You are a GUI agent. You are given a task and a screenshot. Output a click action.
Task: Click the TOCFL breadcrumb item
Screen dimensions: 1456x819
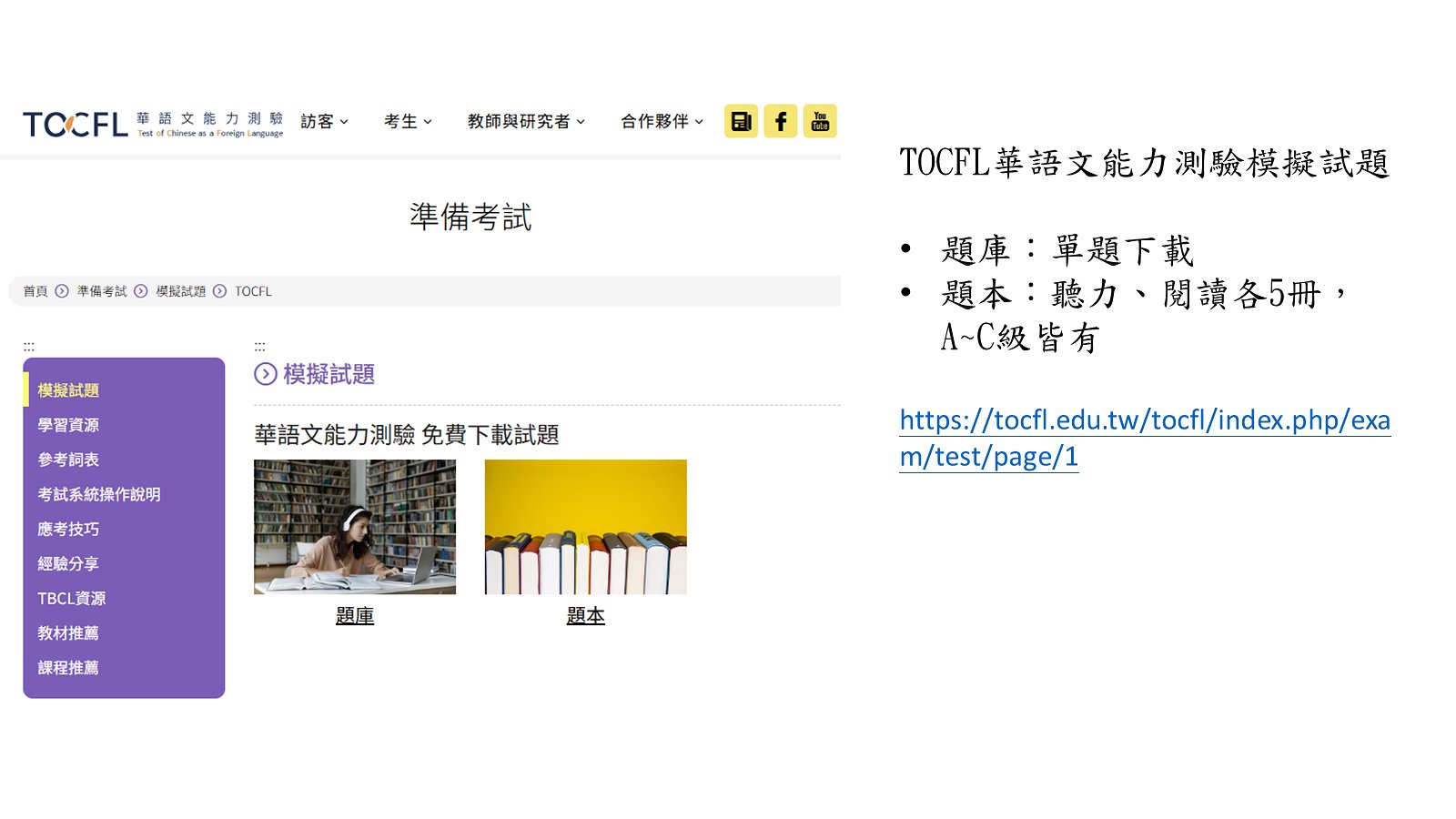[253, 291]
